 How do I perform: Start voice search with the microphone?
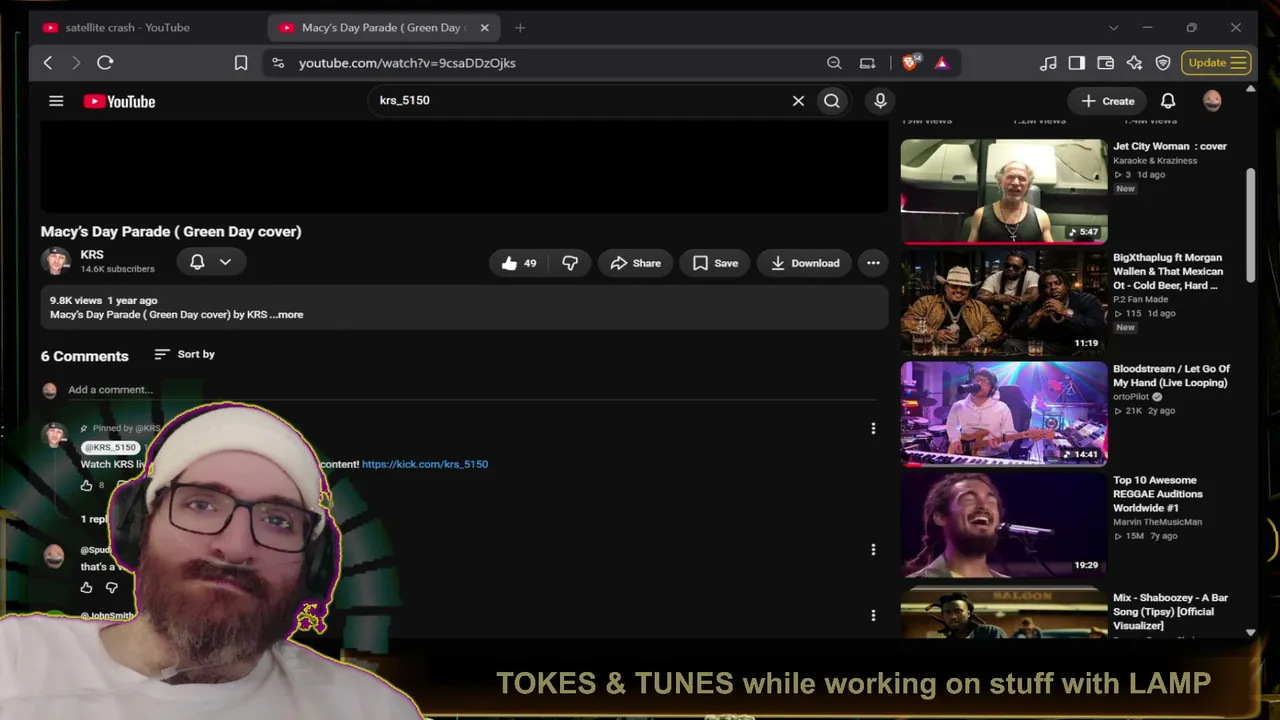880,101
